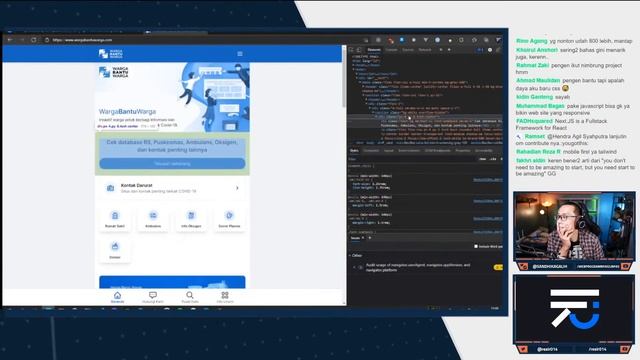Viewport: 640px width, 360px height.
Task: Open the DOM Breakpoints sub-tab
Action: click(x=438, y=151)
